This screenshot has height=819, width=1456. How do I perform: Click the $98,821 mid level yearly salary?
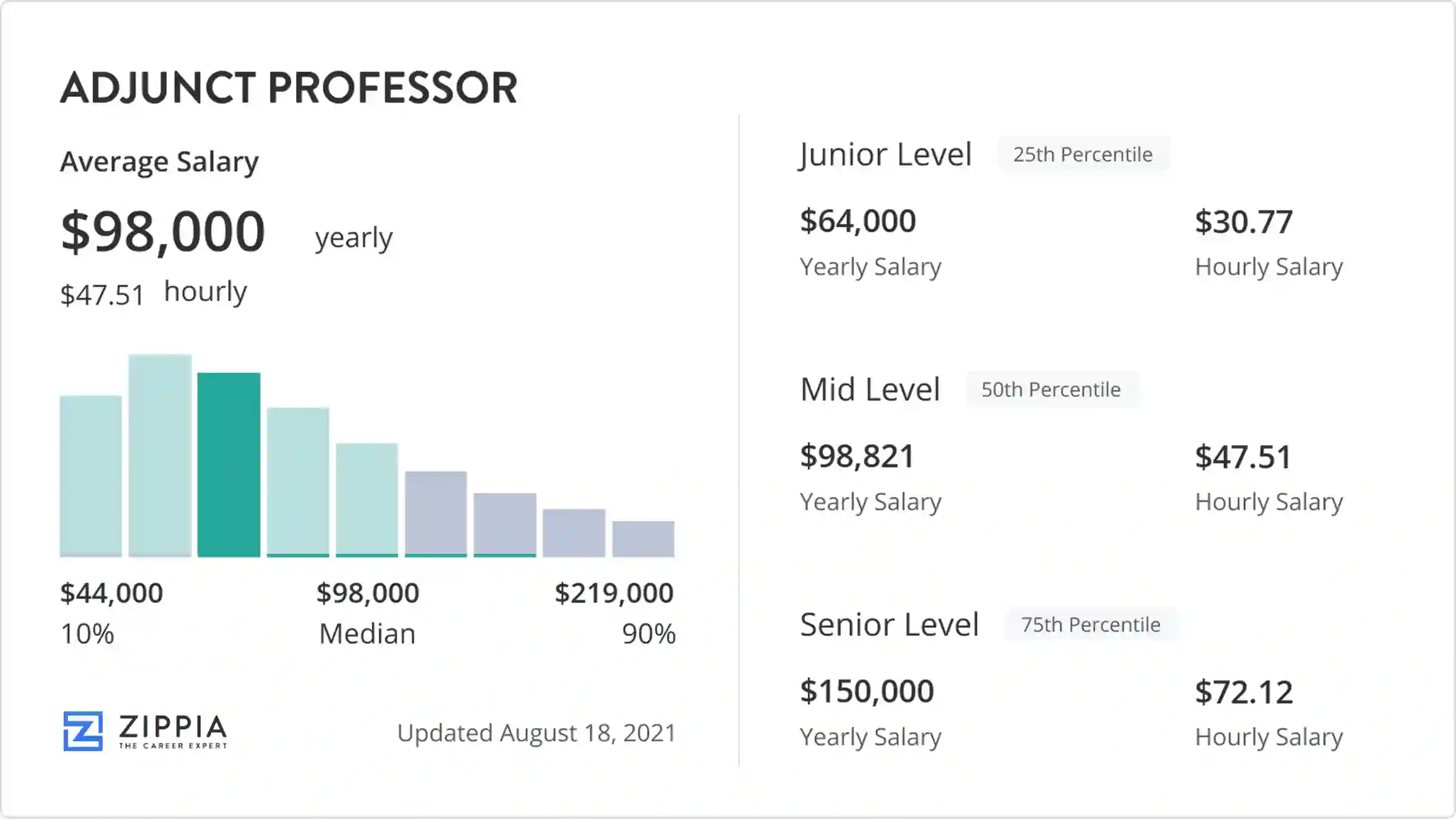pos(857,456)
